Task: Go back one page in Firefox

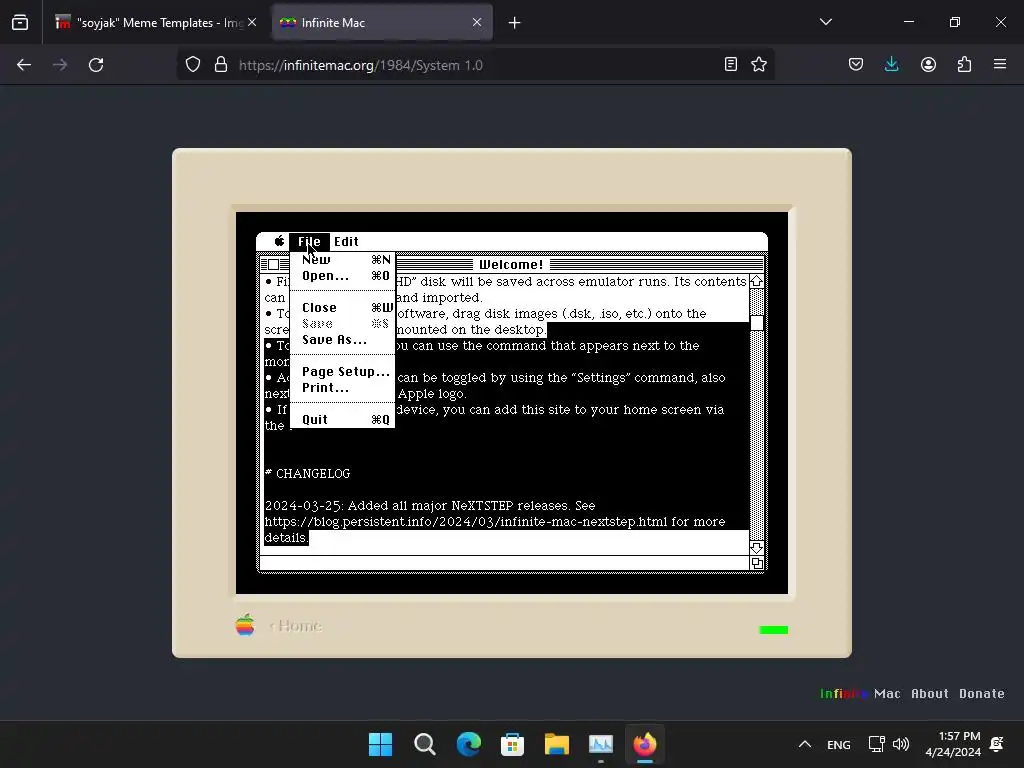Action: [24, 65]
